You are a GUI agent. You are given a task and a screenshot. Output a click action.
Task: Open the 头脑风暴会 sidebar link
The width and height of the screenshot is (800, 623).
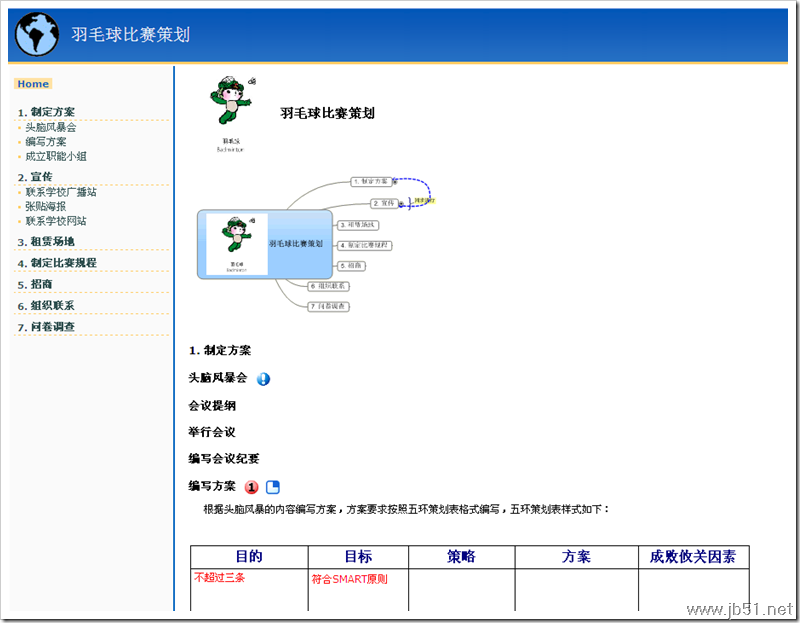(51, 127)
